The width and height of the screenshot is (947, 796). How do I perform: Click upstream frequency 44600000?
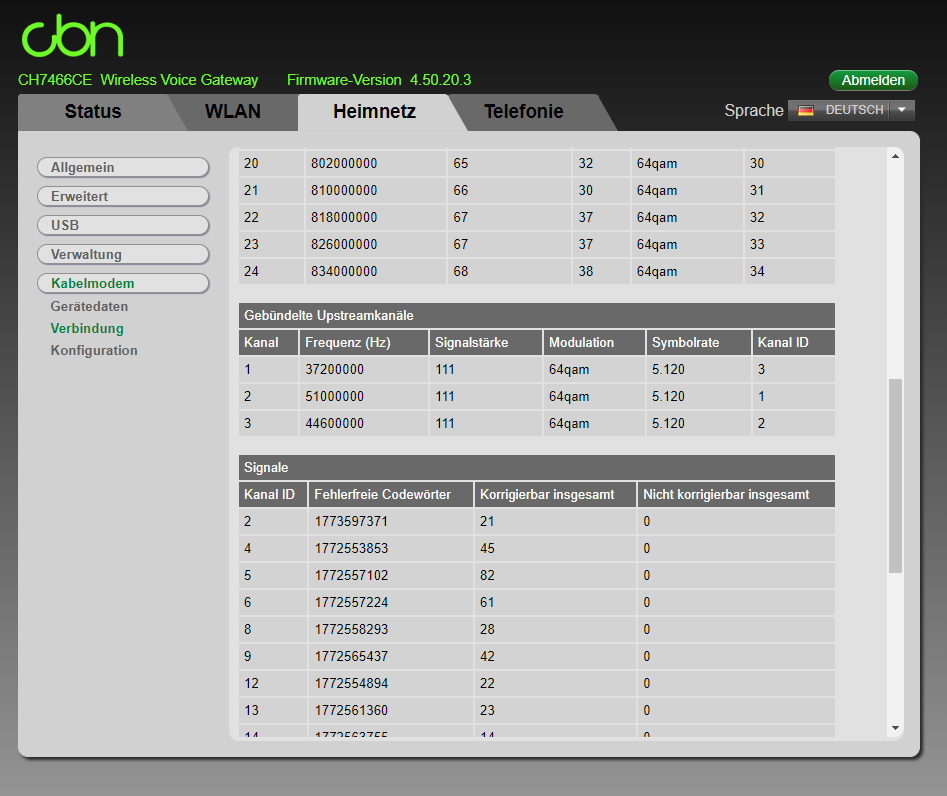pyautogui.click(x=335, y=423)
